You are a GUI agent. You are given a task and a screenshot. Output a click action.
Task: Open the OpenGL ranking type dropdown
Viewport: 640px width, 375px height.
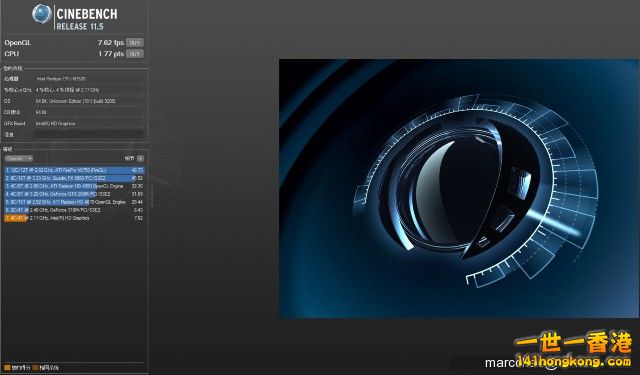point(19,158)
